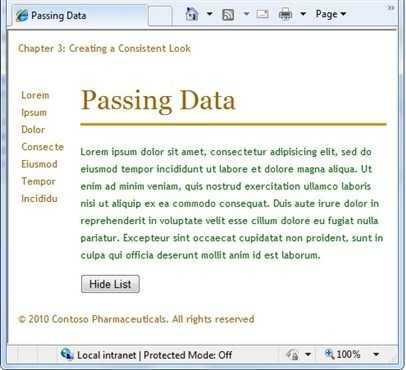Click the status bar security lock icon

click(293, 355)
